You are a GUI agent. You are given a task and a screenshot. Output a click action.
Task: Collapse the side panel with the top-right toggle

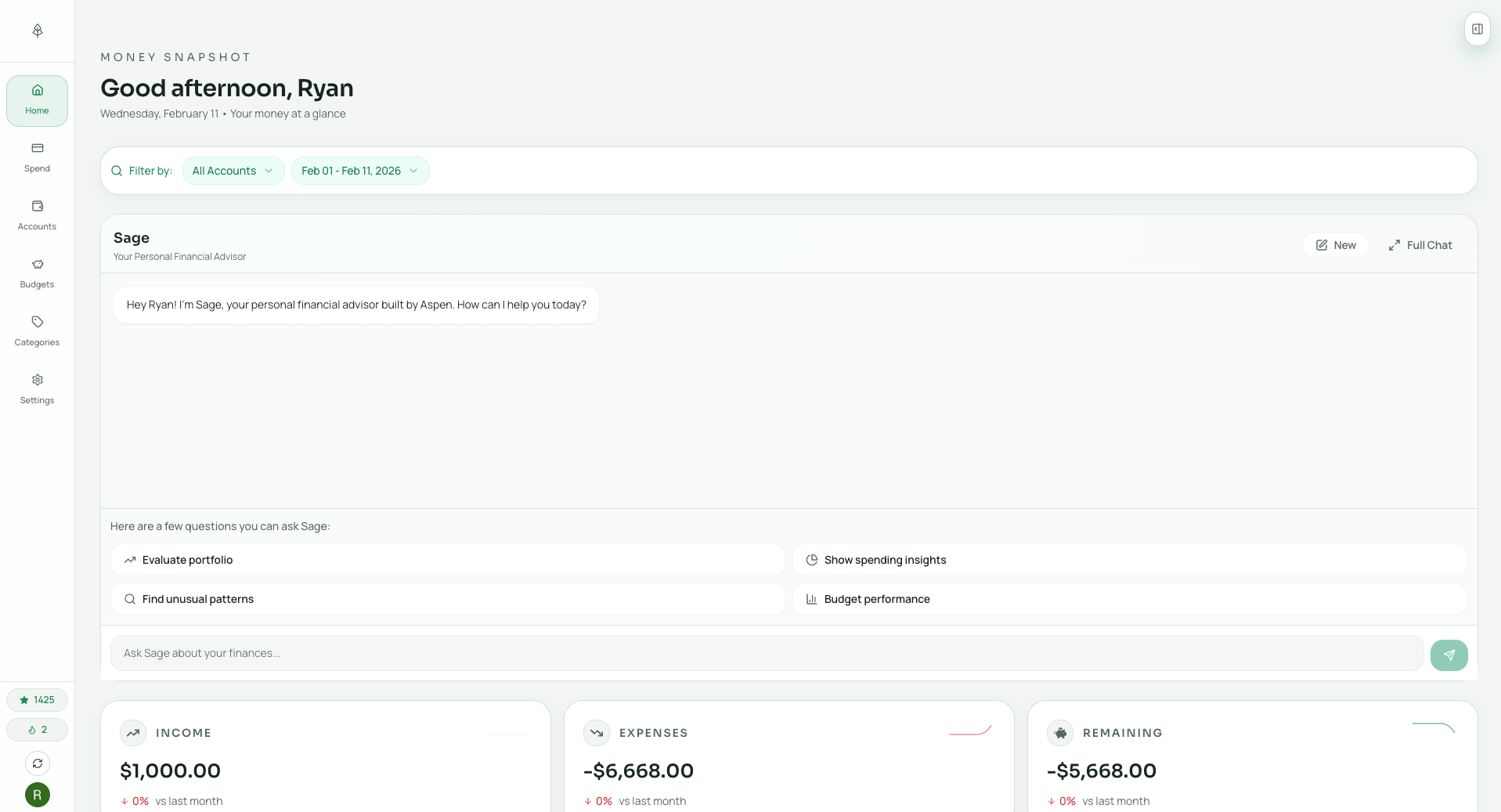(1477, 29)
